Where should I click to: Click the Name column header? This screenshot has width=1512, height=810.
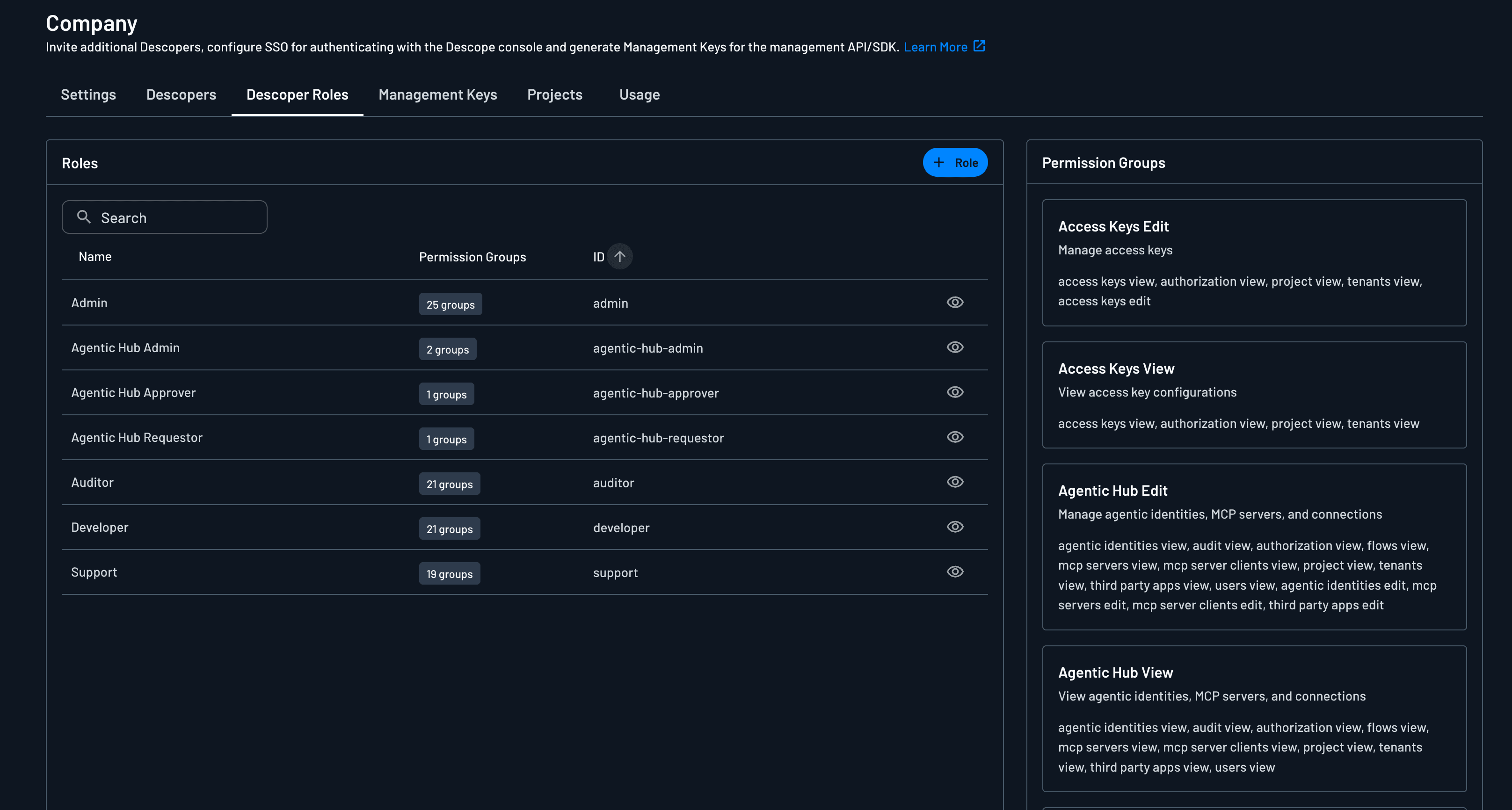point(95,256)
